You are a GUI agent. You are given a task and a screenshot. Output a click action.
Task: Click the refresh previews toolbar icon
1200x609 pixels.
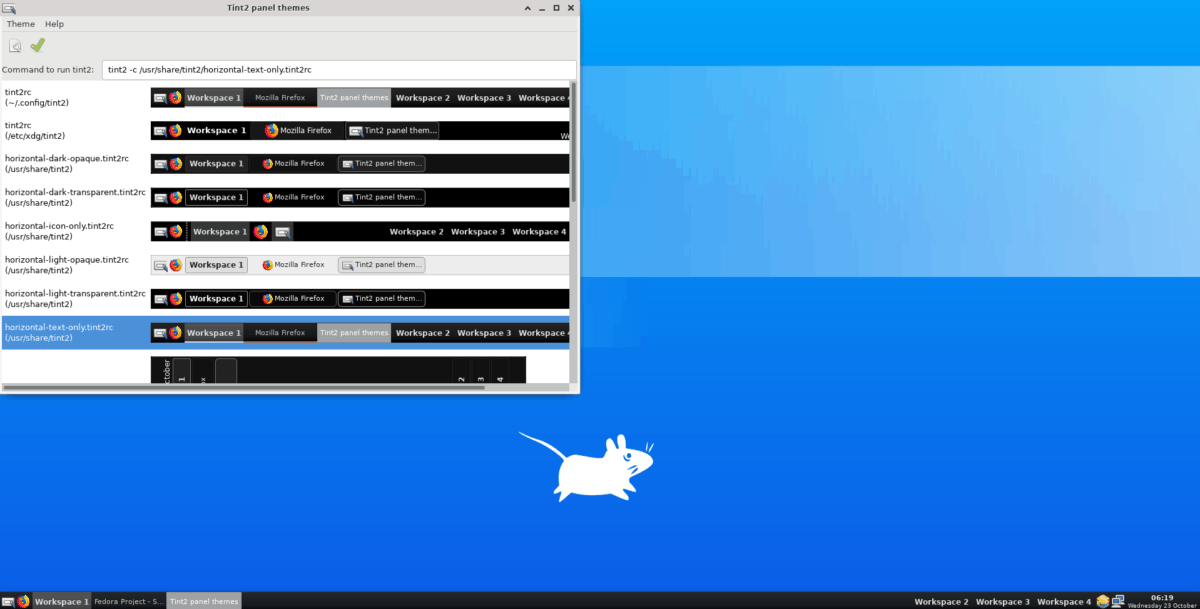point(14,45)
